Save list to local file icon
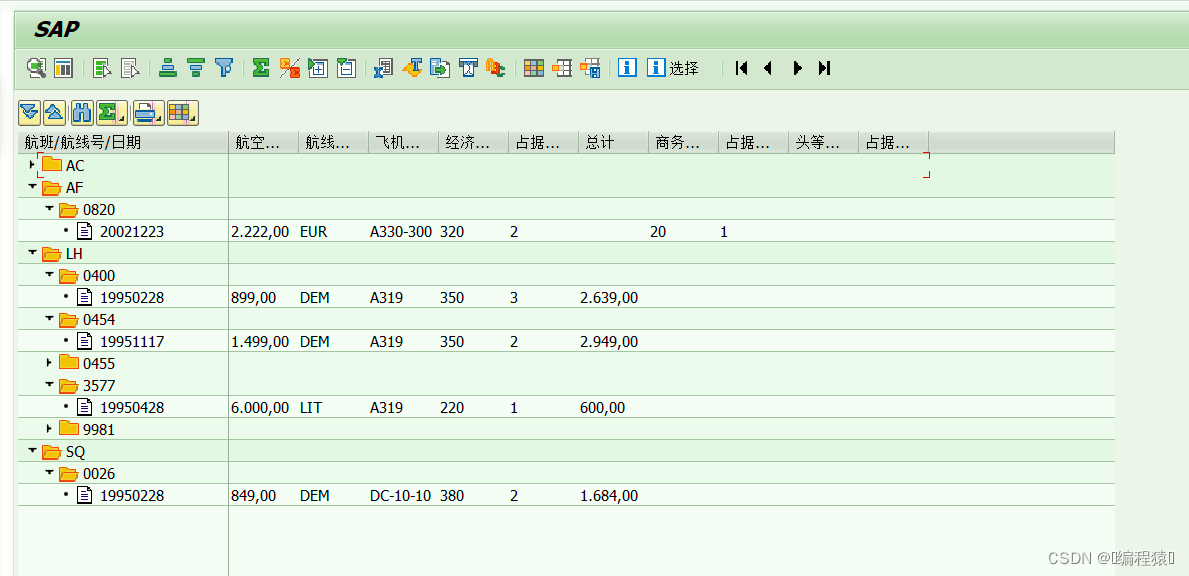This screenshot has height=576, width=1189. (x=440, y=68)
